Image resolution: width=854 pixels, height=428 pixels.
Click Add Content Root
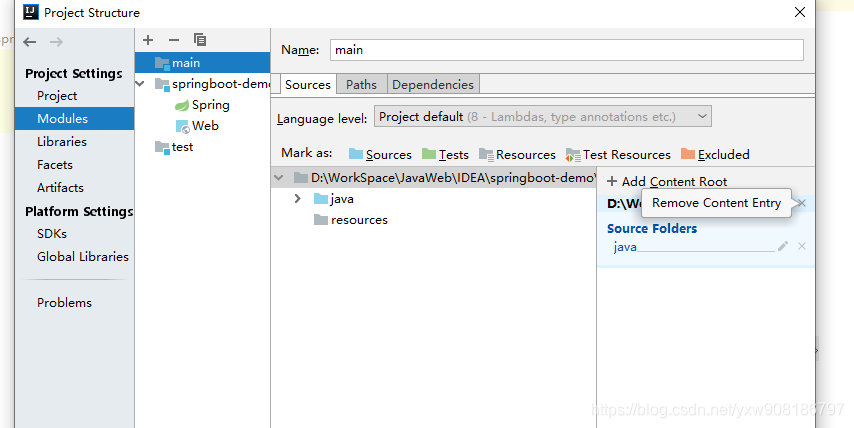[x=667, y=181]
